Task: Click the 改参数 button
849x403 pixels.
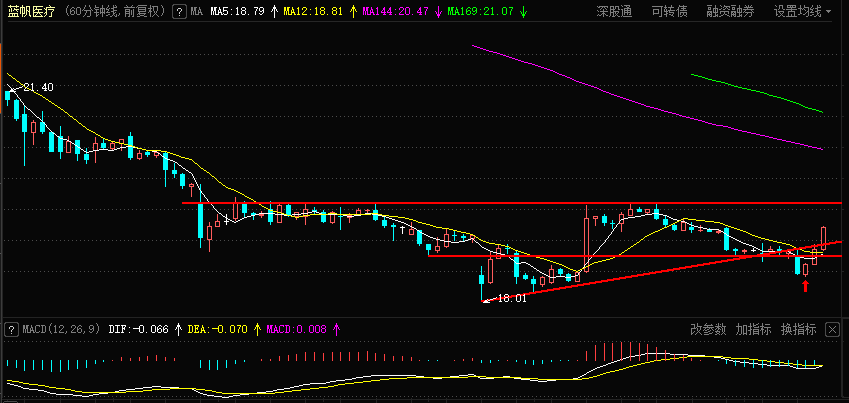Action: click(708, 329)
